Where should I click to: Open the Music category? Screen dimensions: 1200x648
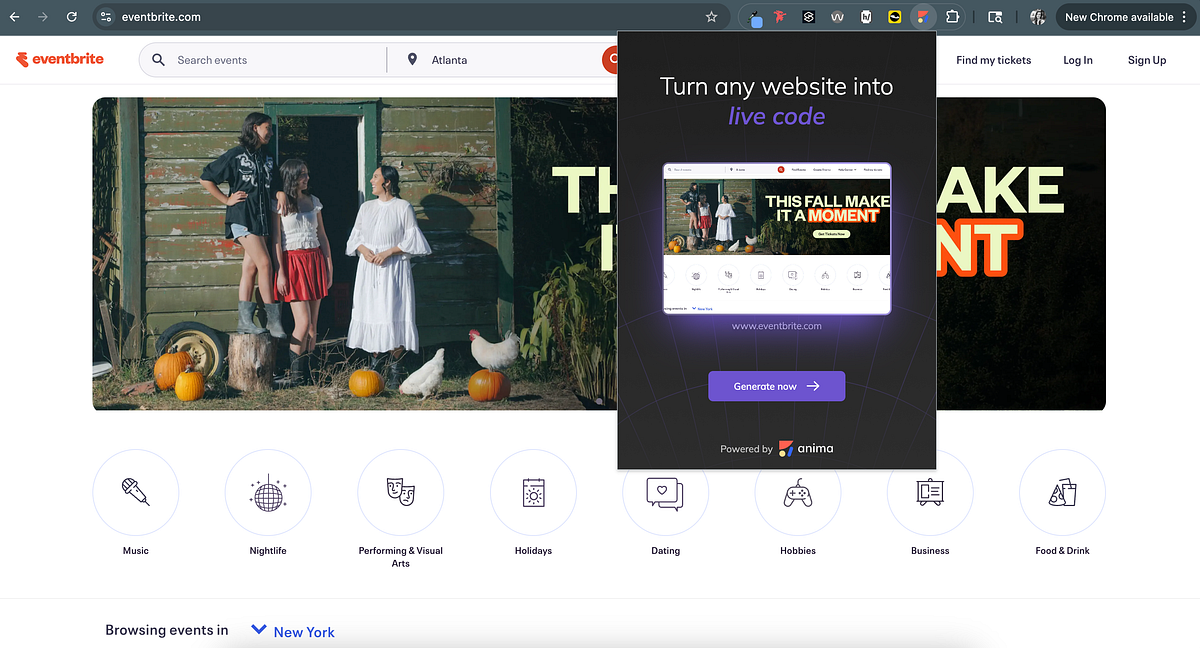(136, 493)
